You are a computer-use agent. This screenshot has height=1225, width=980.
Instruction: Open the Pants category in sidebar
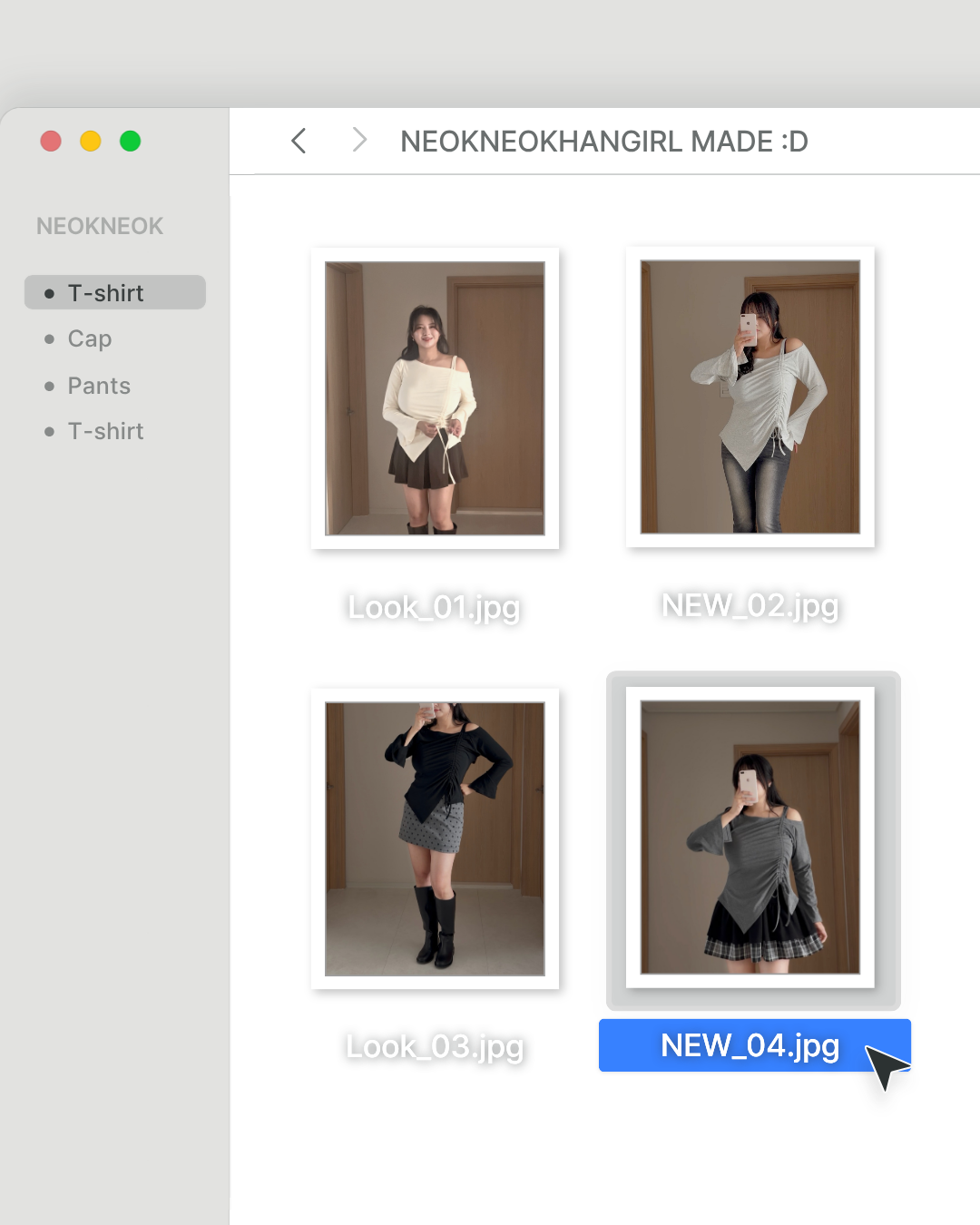point(99,387)
